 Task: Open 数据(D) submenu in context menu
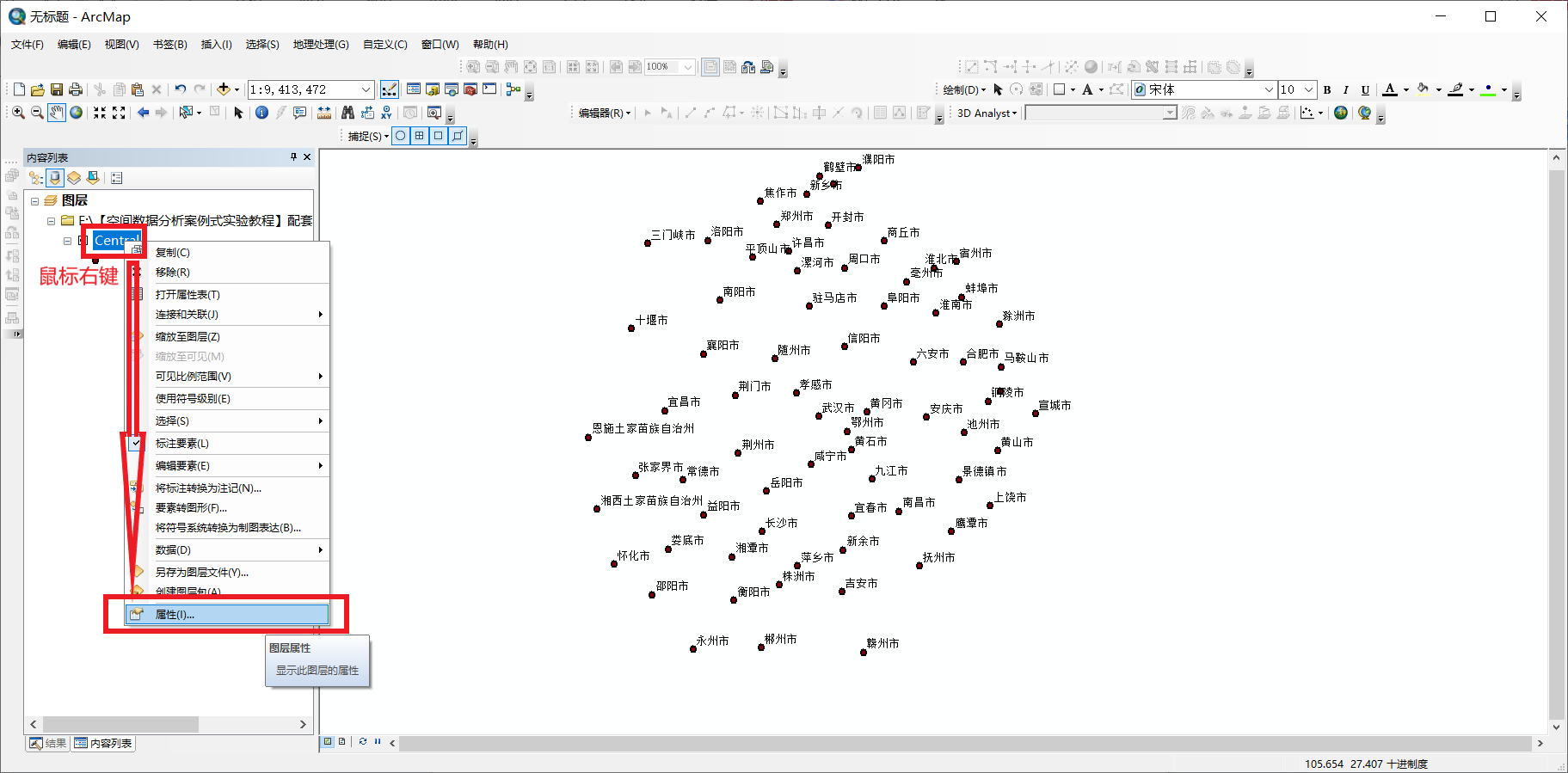click(228, 550)
